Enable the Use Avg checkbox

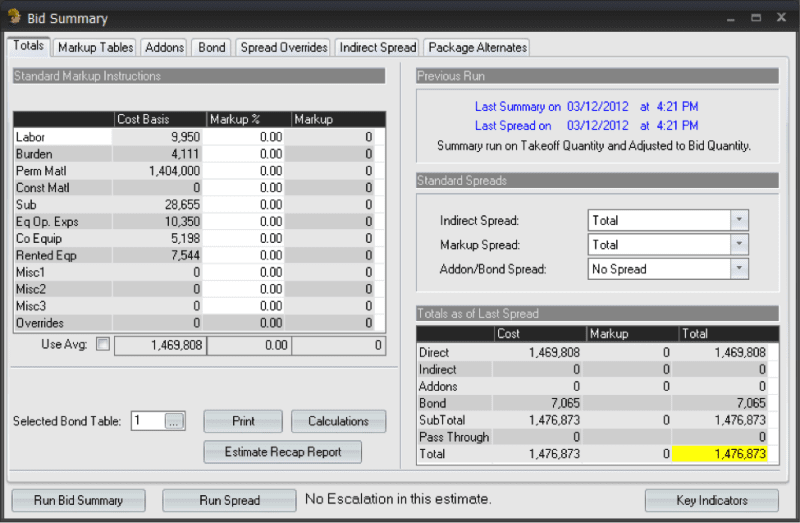[101, 345]
